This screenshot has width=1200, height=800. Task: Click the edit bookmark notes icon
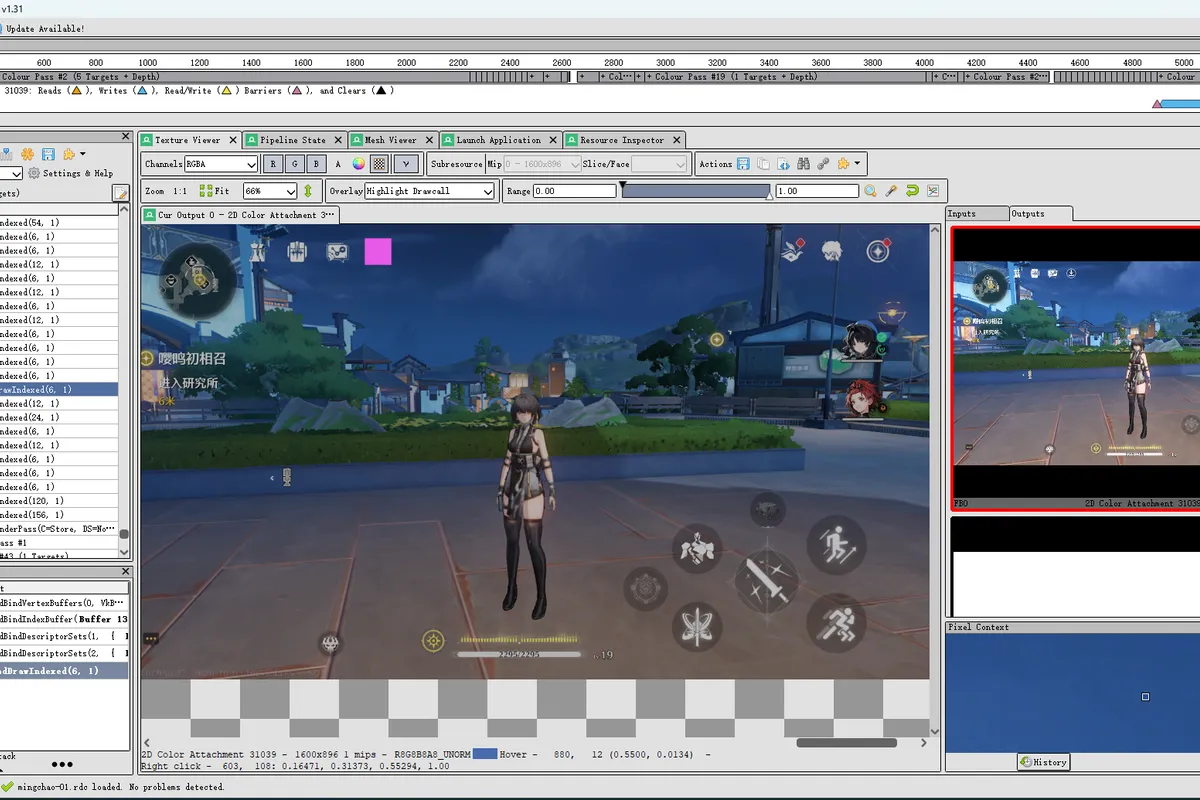(121, 193)
